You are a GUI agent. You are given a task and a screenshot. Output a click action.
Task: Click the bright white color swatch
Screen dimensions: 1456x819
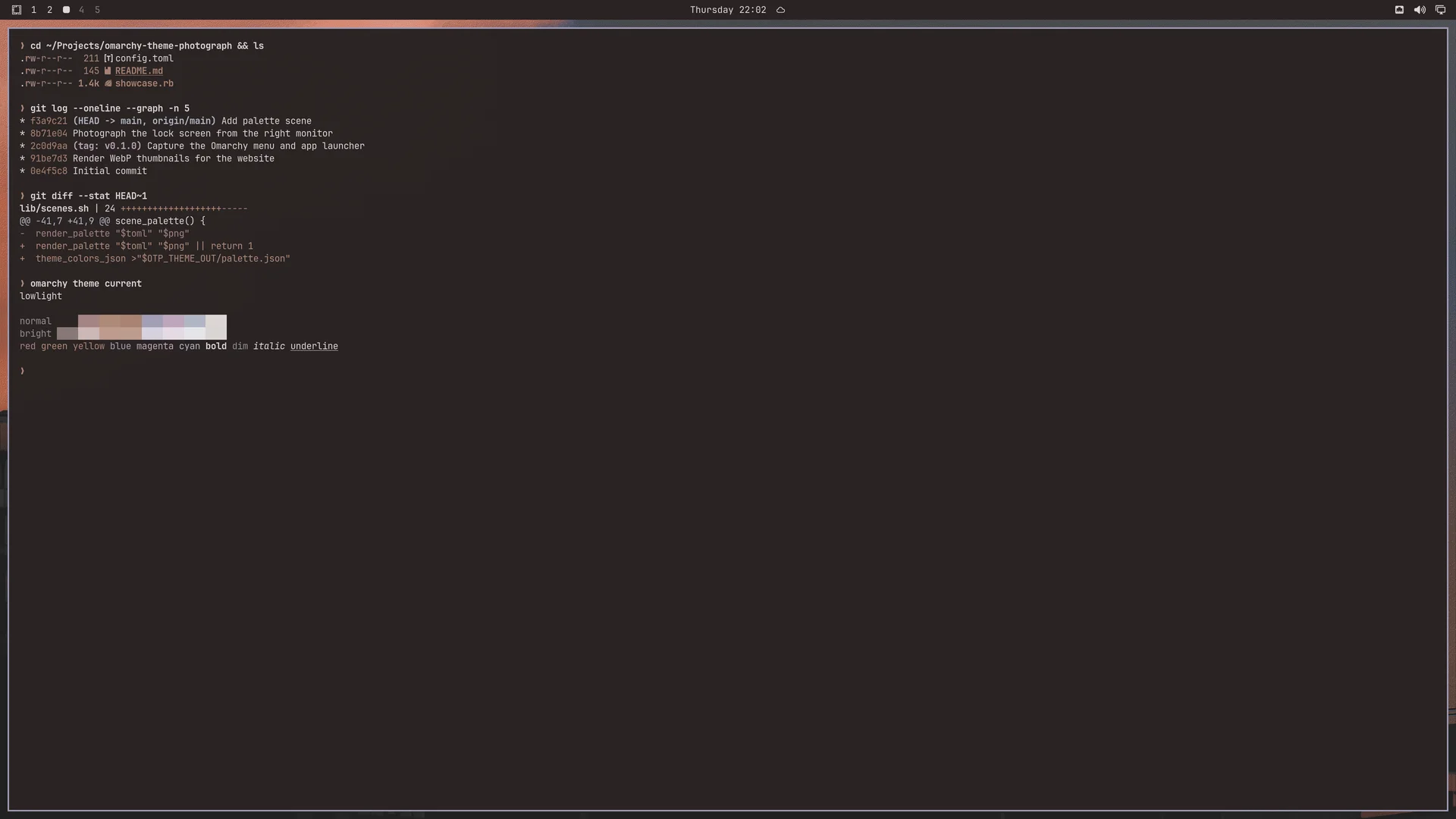click(x=215, y=334)
